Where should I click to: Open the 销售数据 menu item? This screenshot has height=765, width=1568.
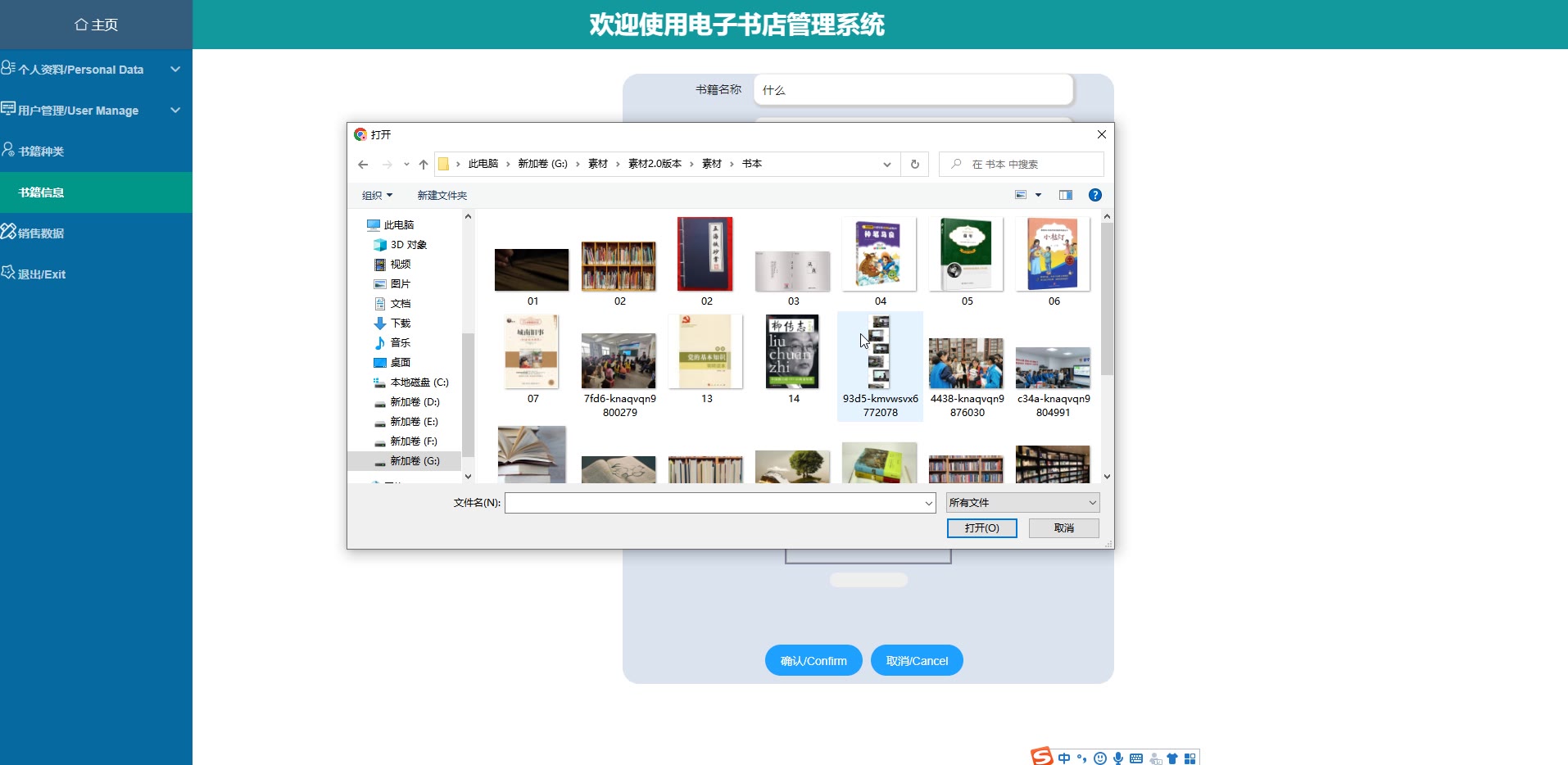click(96, 233)
